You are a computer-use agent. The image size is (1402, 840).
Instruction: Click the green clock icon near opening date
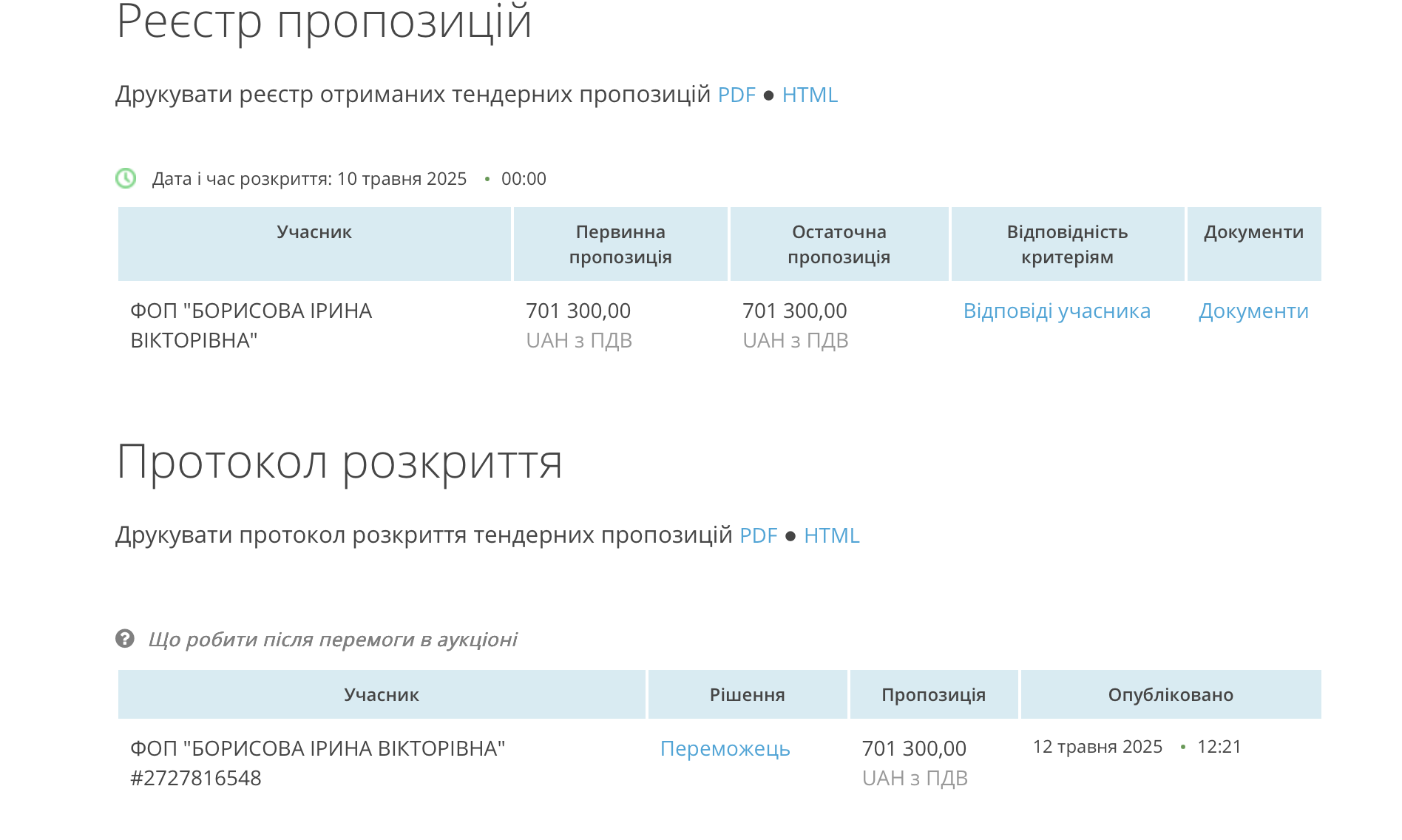click(126, 178)
